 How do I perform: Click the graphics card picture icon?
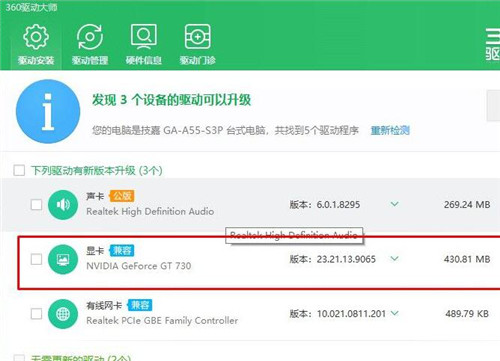[x=63, y=259]
